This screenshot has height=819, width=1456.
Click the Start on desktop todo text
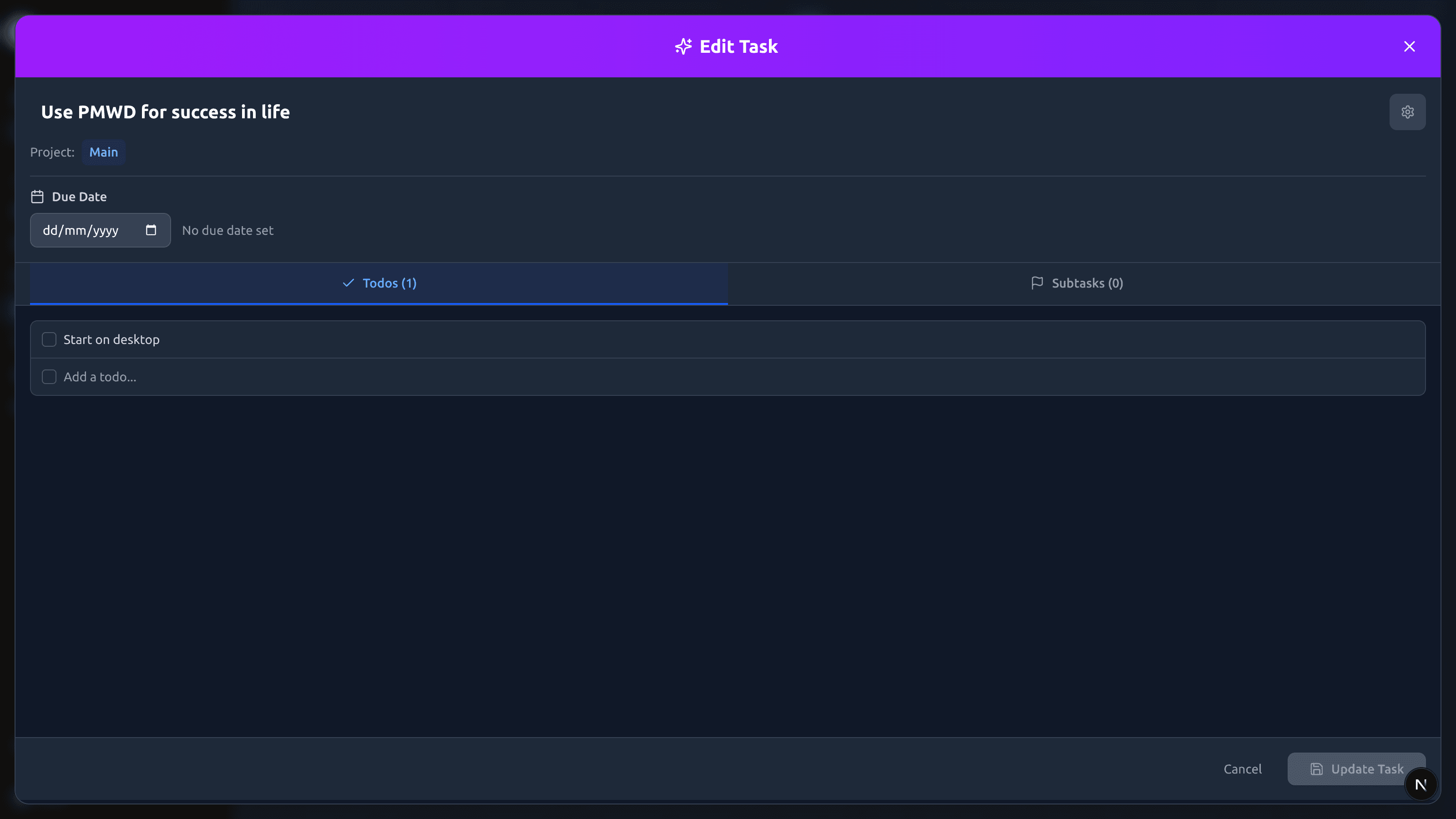(x=111, y=339)
